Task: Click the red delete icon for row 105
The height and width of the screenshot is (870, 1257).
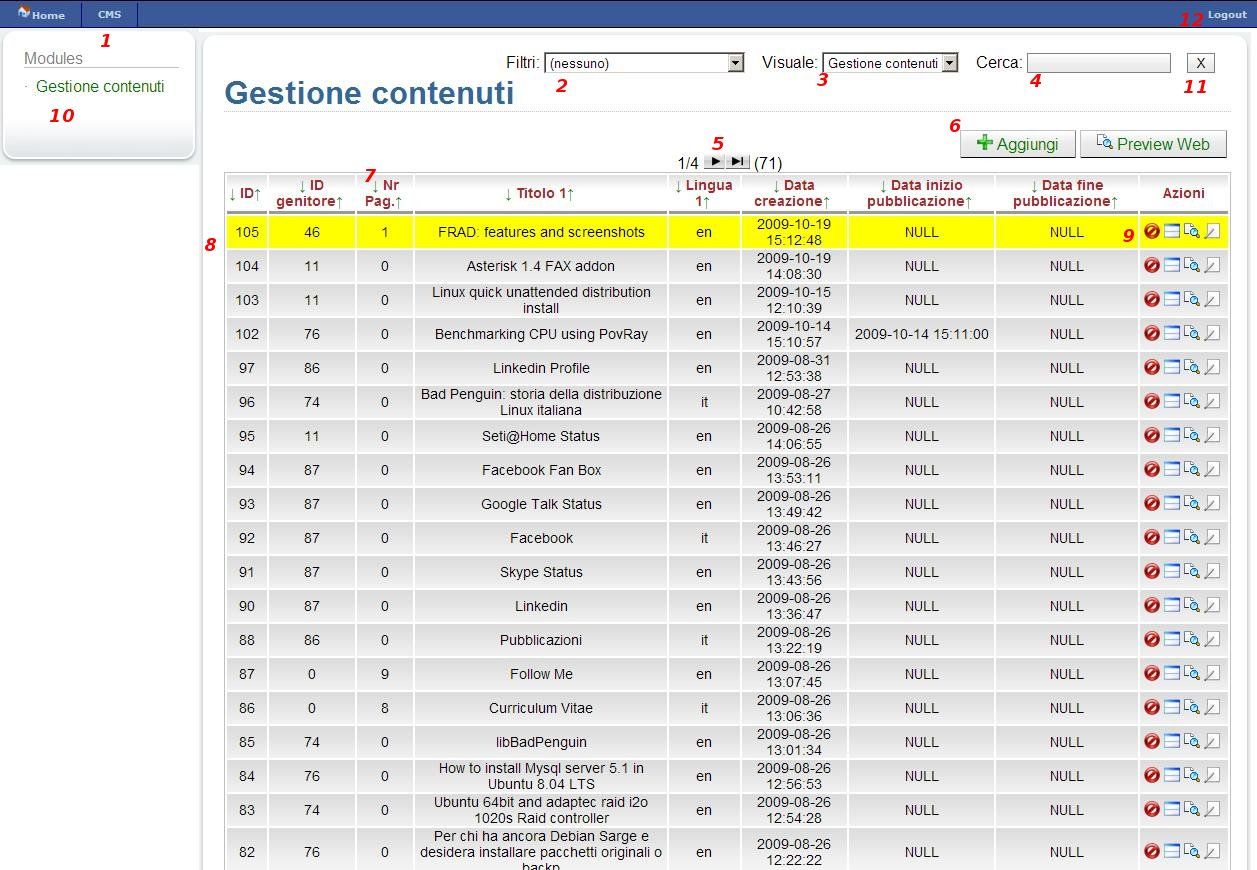Action: pyautogui.click(x=1151, y=232)
